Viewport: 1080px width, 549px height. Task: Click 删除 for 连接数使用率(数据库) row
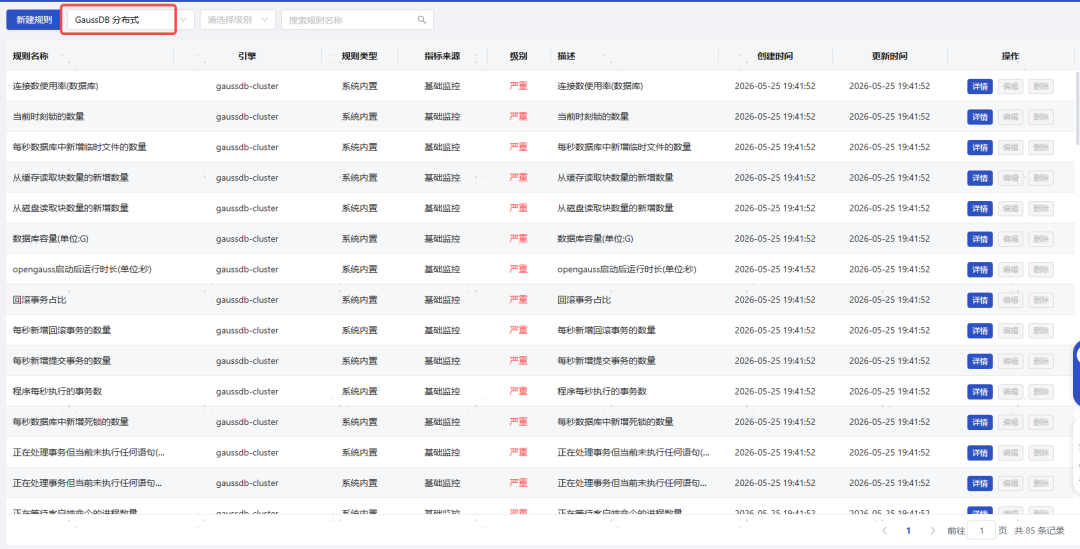coord(1041,87)
